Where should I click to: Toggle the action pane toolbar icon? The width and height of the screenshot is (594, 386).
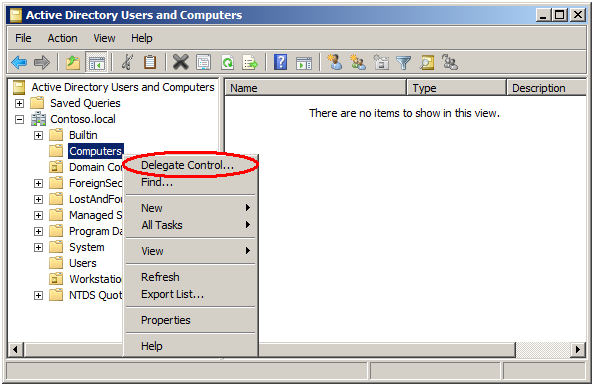click(x=304, y=63)
